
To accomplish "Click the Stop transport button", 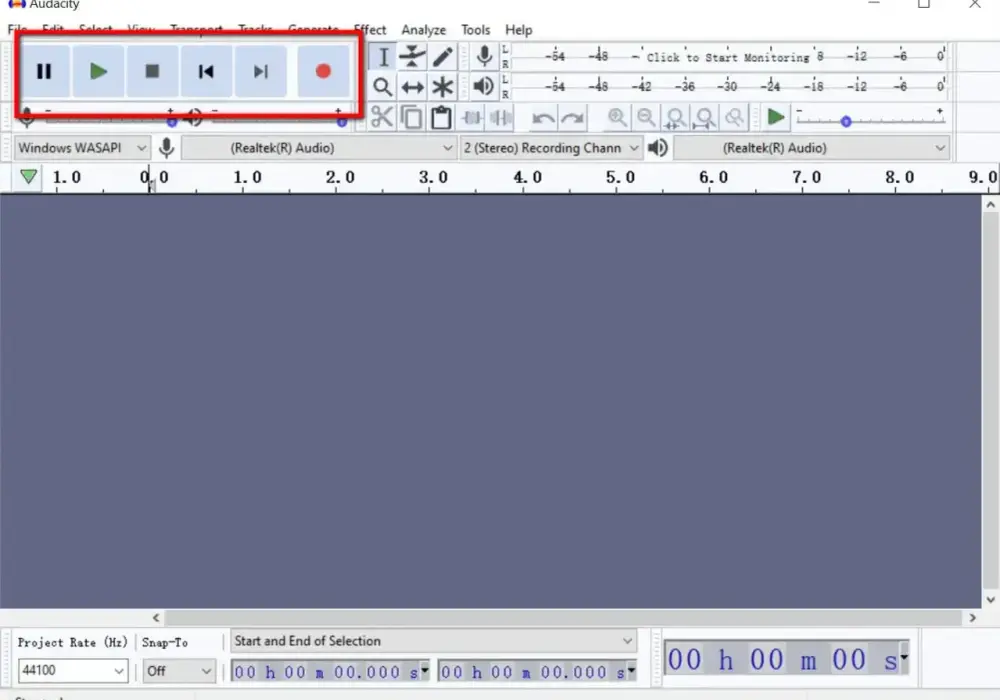I will 152,71.
